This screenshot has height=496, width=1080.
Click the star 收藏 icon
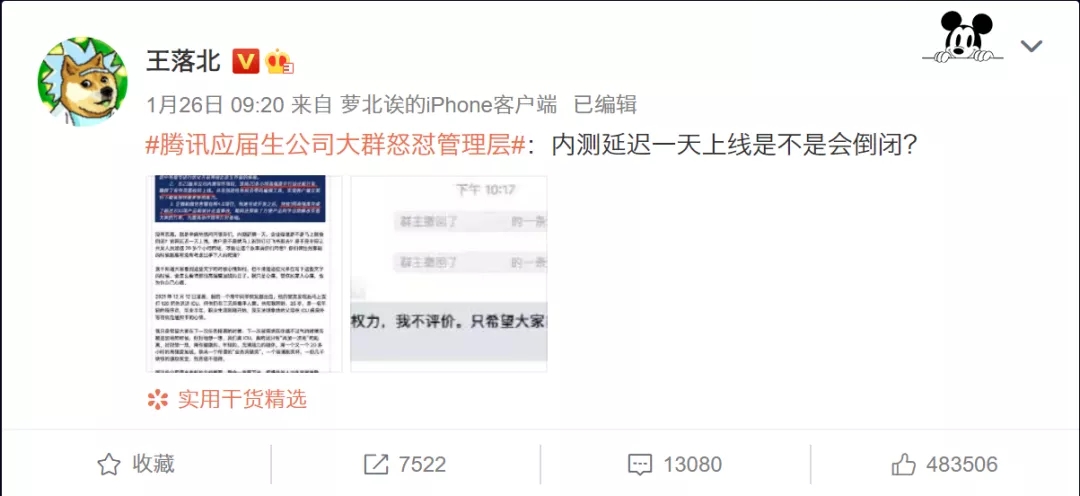(109, 464)
